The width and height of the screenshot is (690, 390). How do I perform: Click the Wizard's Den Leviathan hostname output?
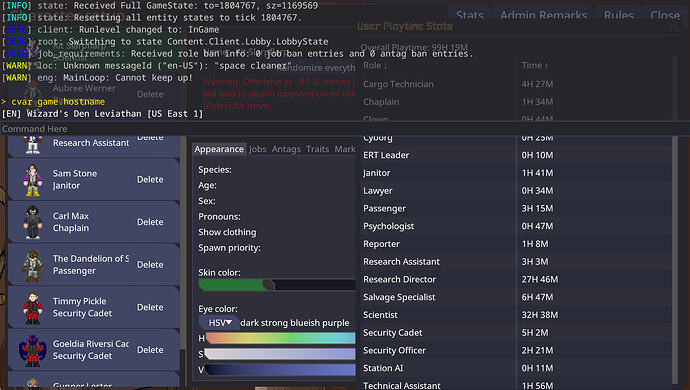[102, 114]
